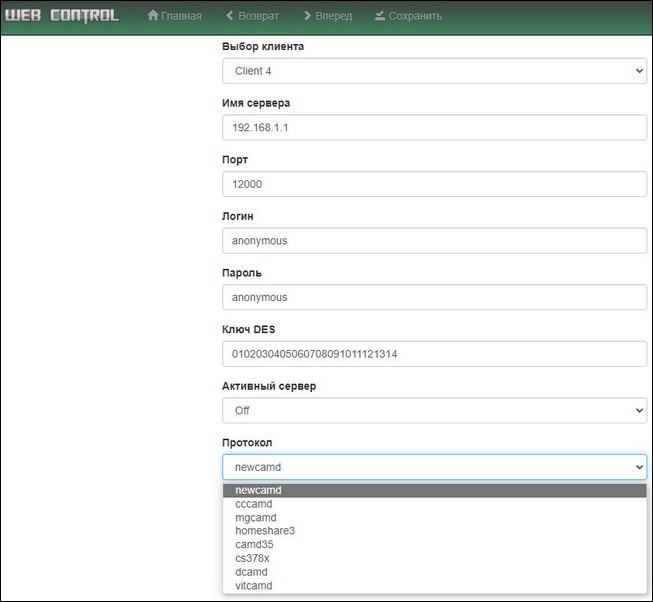Select vitcamd option in protocol list
The height and width of the screenshot is (602, 653).
point(434,586)
